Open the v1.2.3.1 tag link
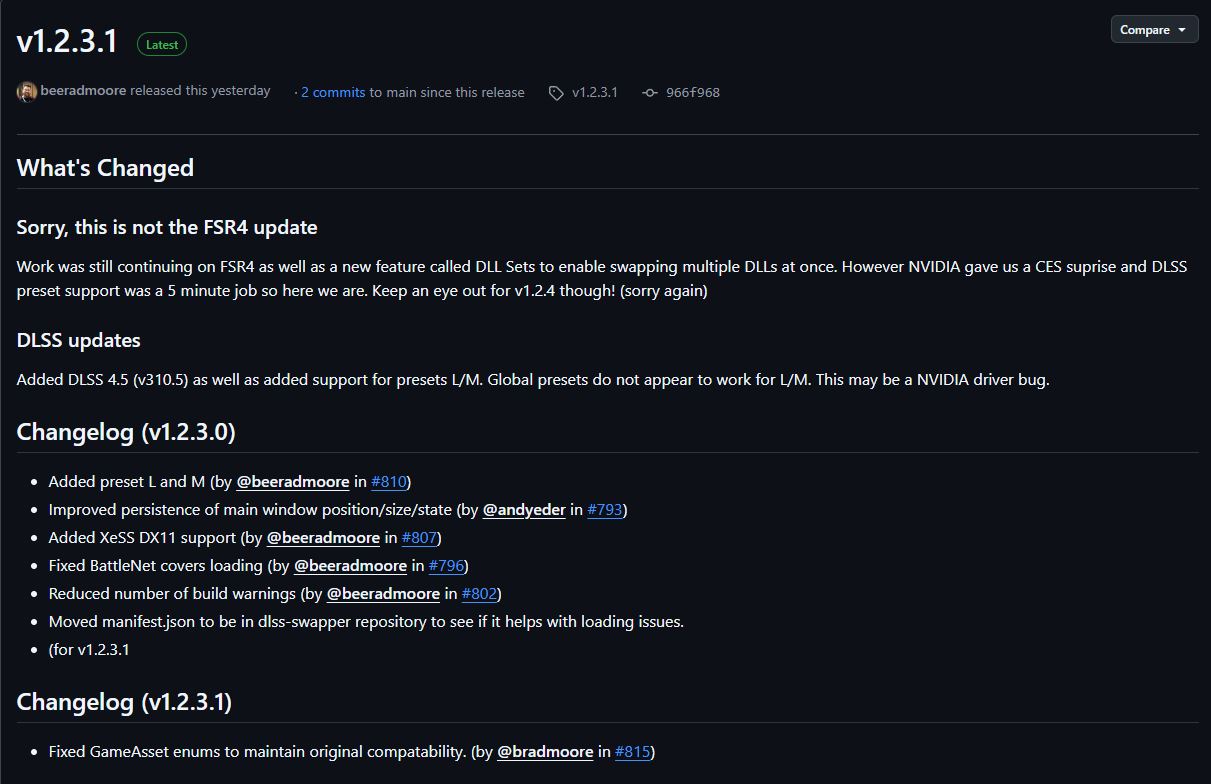Screen dimensions: 1211x784 [x=594, y=92]
